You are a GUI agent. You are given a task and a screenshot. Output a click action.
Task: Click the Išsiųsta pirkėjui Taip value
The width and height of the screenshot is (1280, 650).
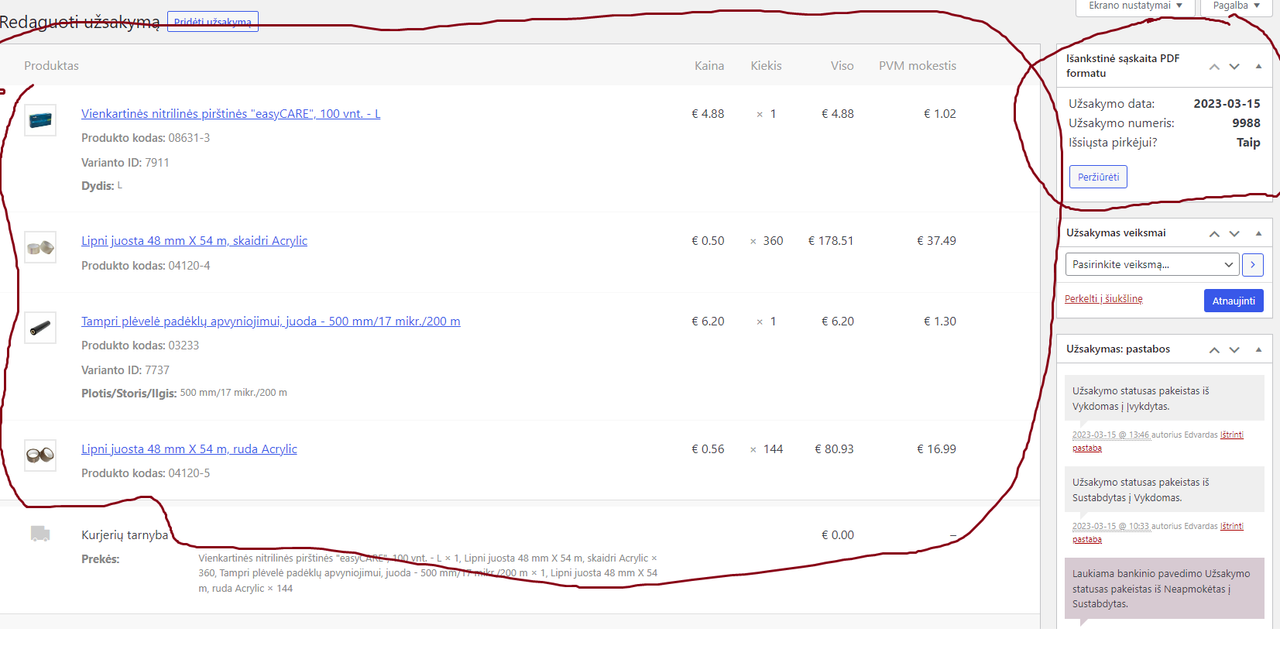1248,143
